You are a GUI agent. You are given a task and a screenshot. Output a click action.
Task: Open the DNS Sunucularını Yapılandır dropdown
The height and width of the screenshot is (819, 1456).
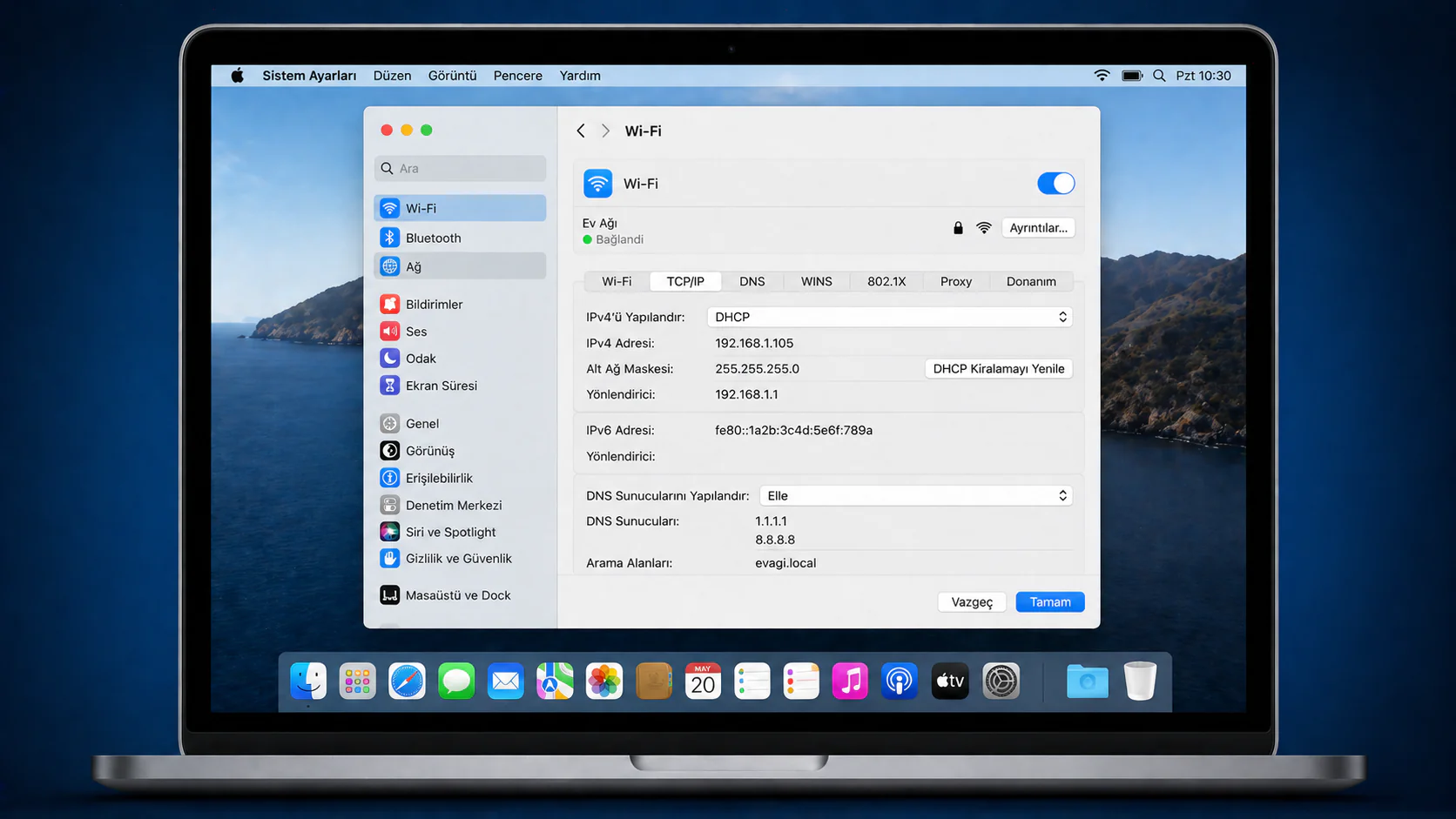pos(915,494)
